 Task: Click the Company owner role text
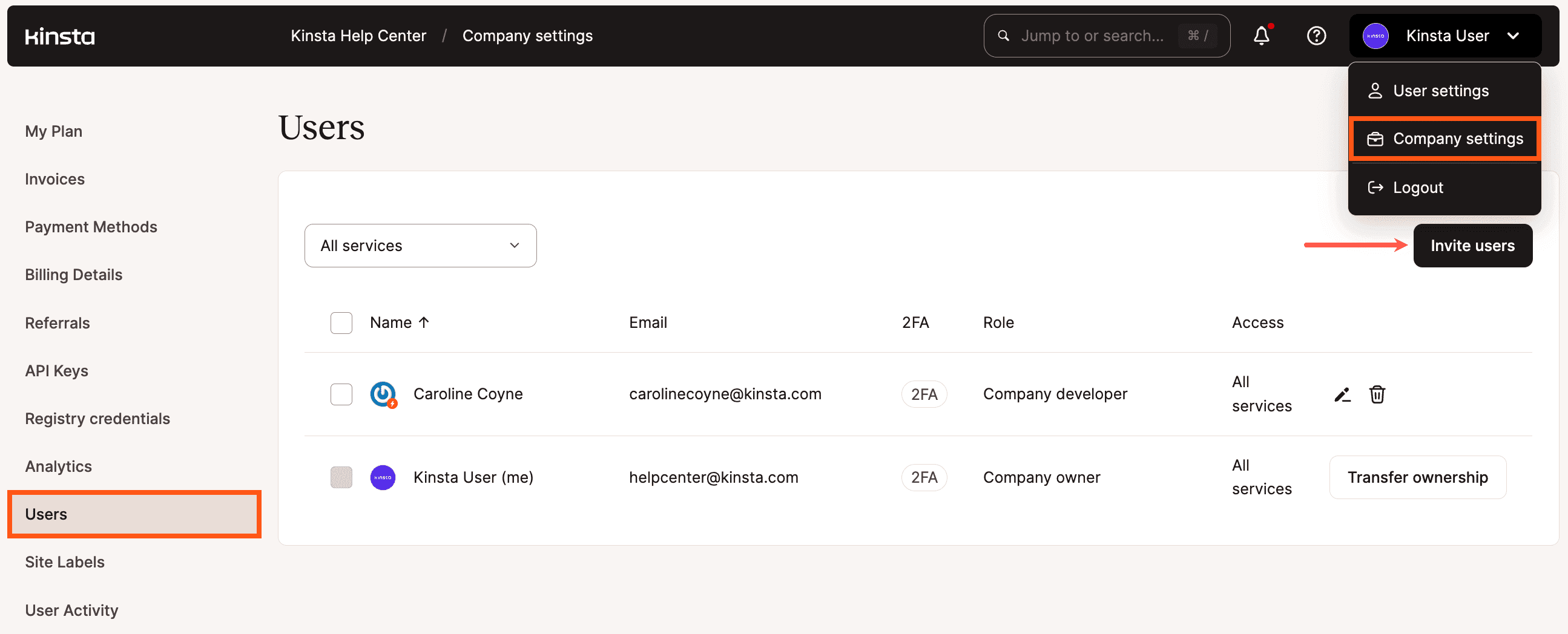coord(1041,478)
